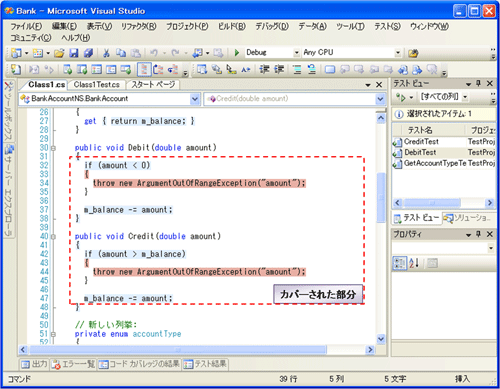The width and height of the screenshot is (500, 389).
Task: Open the コード カバレッジの結果 tab
Action: click(x=139, y=364)
